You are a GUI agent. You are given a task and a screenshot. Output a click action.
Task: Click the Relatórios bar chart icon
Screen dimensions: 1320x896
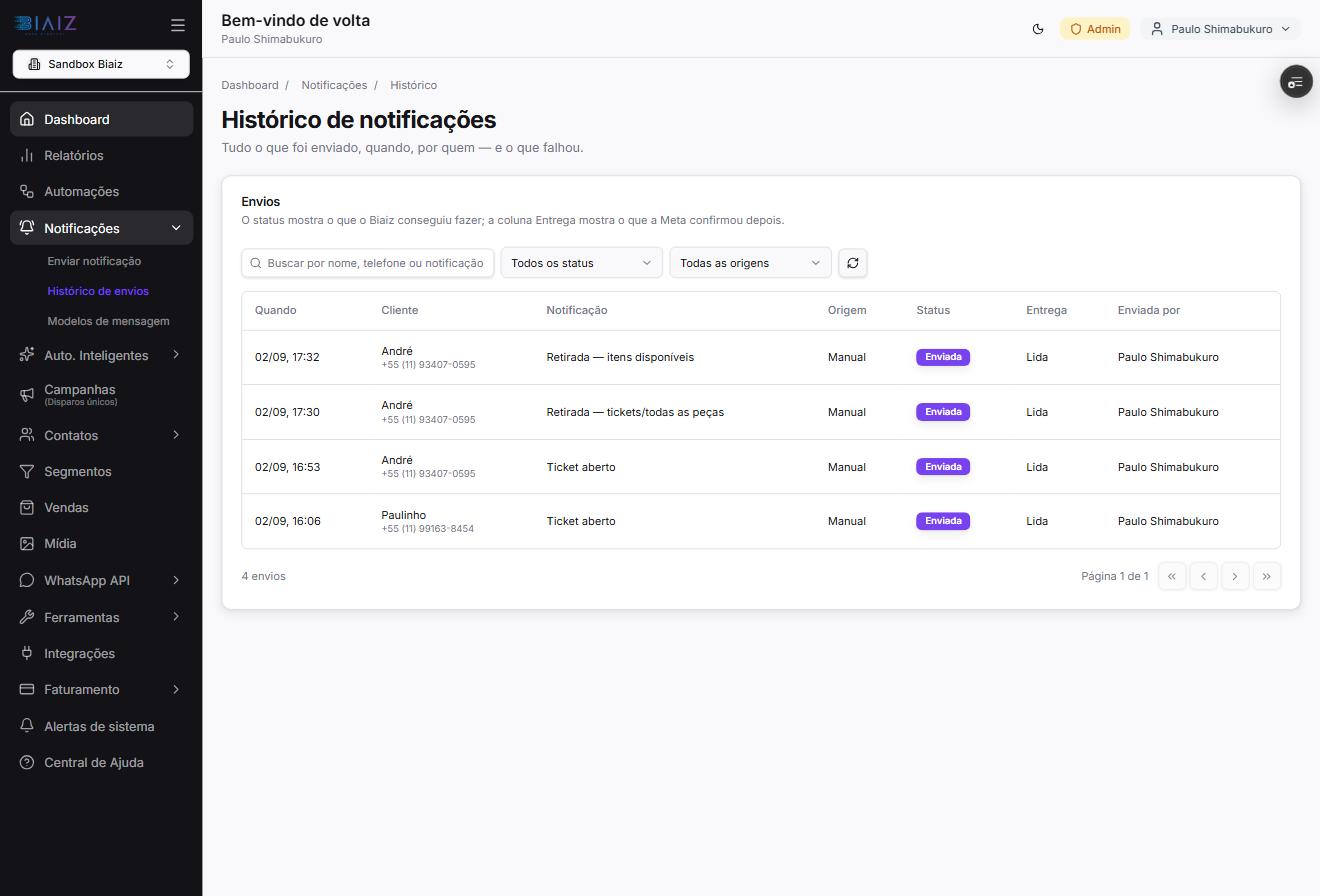tap(27, 155)
